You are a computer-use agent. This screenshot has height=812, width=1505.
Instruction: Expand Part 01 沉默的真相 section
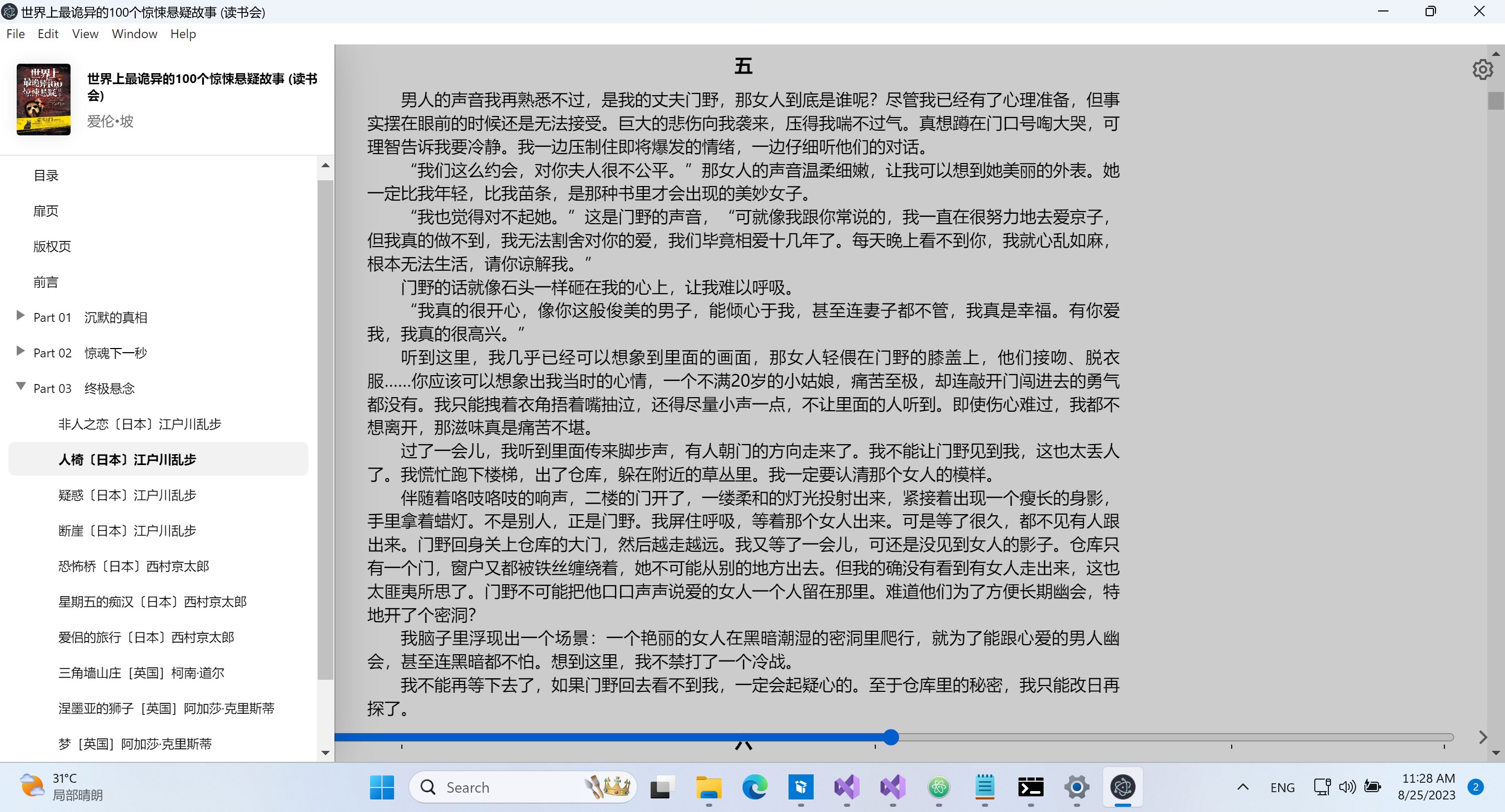tap(20, 316)
